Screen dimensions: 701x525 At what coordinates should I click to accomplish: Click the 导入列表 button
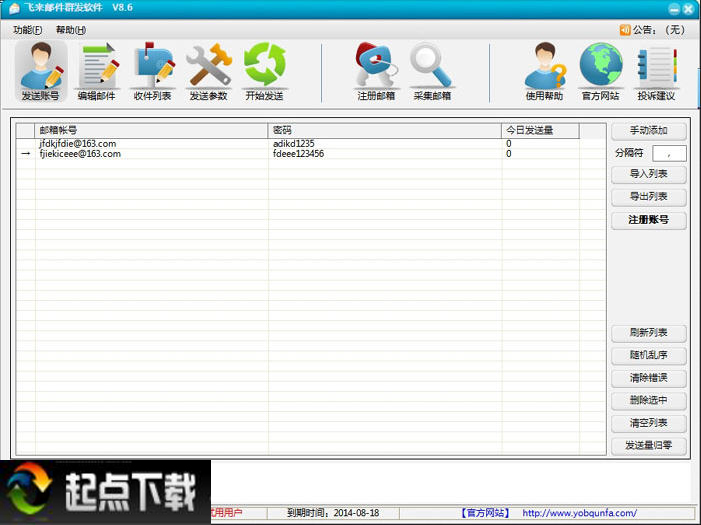pos(649,174)
